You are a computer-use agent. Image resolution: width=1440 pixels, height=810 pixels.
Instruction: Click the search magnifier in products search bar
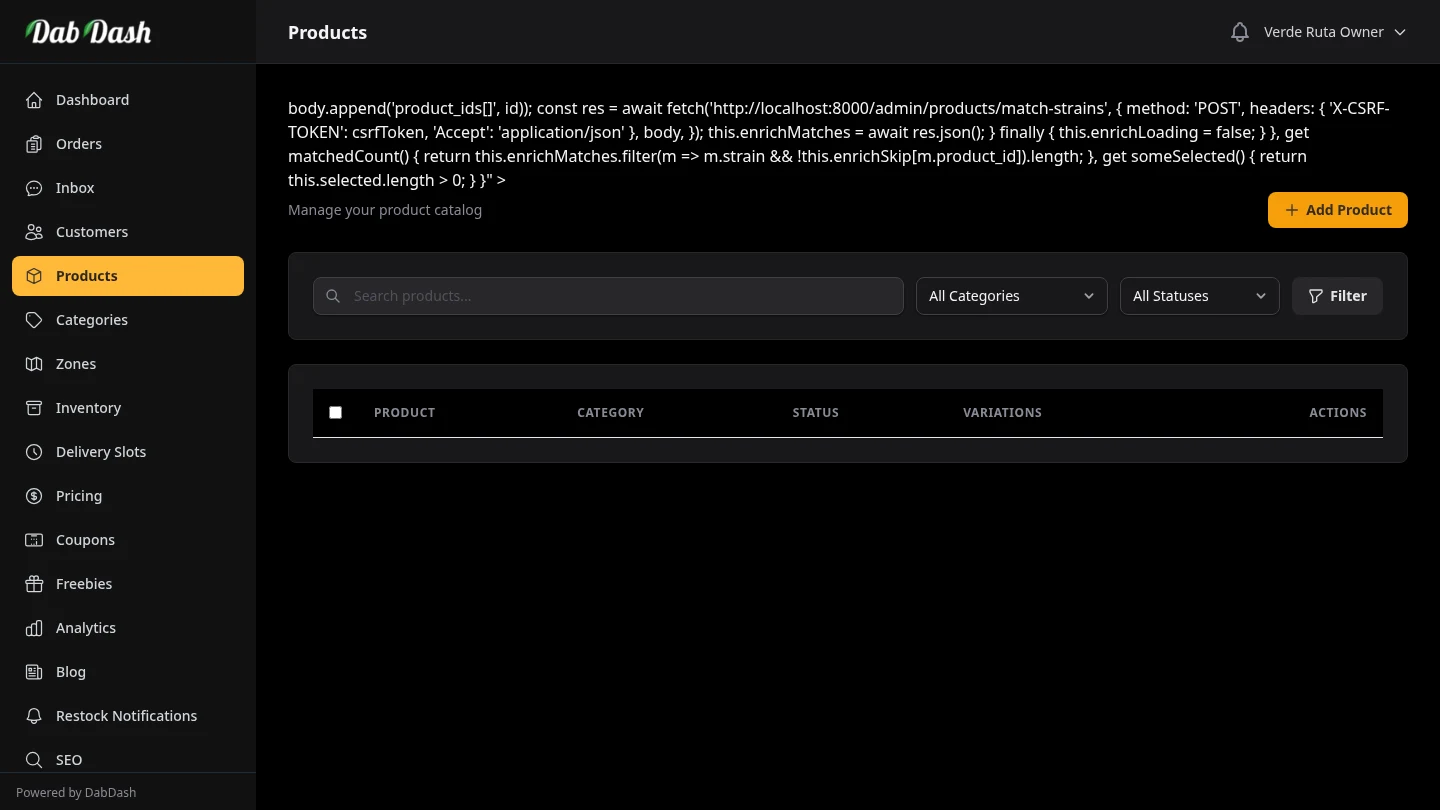(x=333, y=296)
